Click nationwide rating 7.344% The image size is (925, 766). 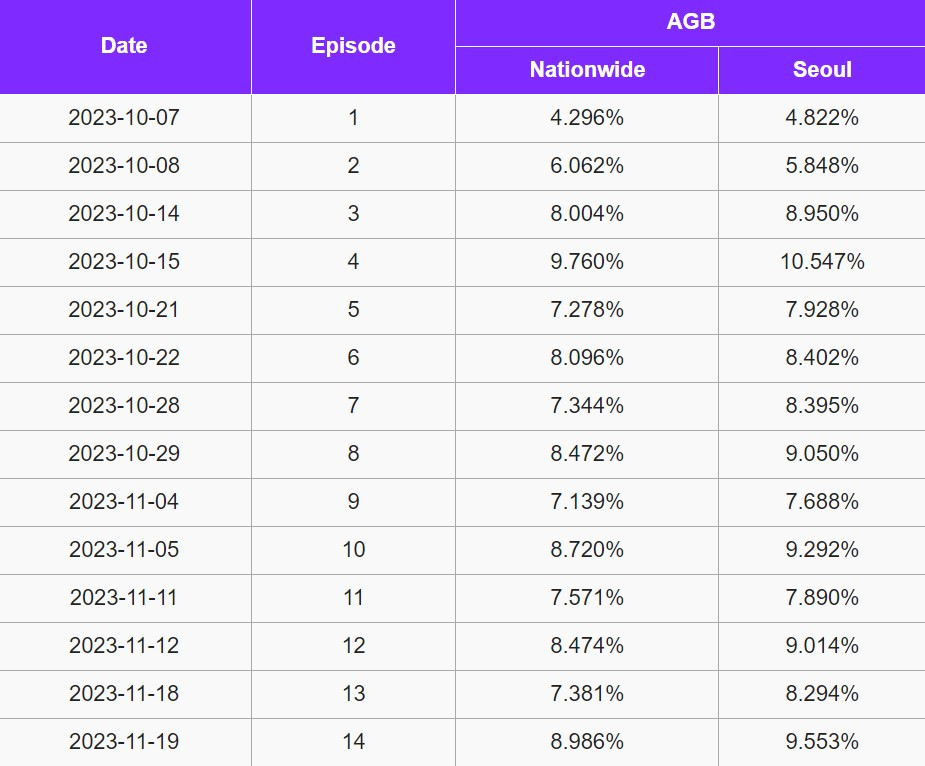click(587, 406)
